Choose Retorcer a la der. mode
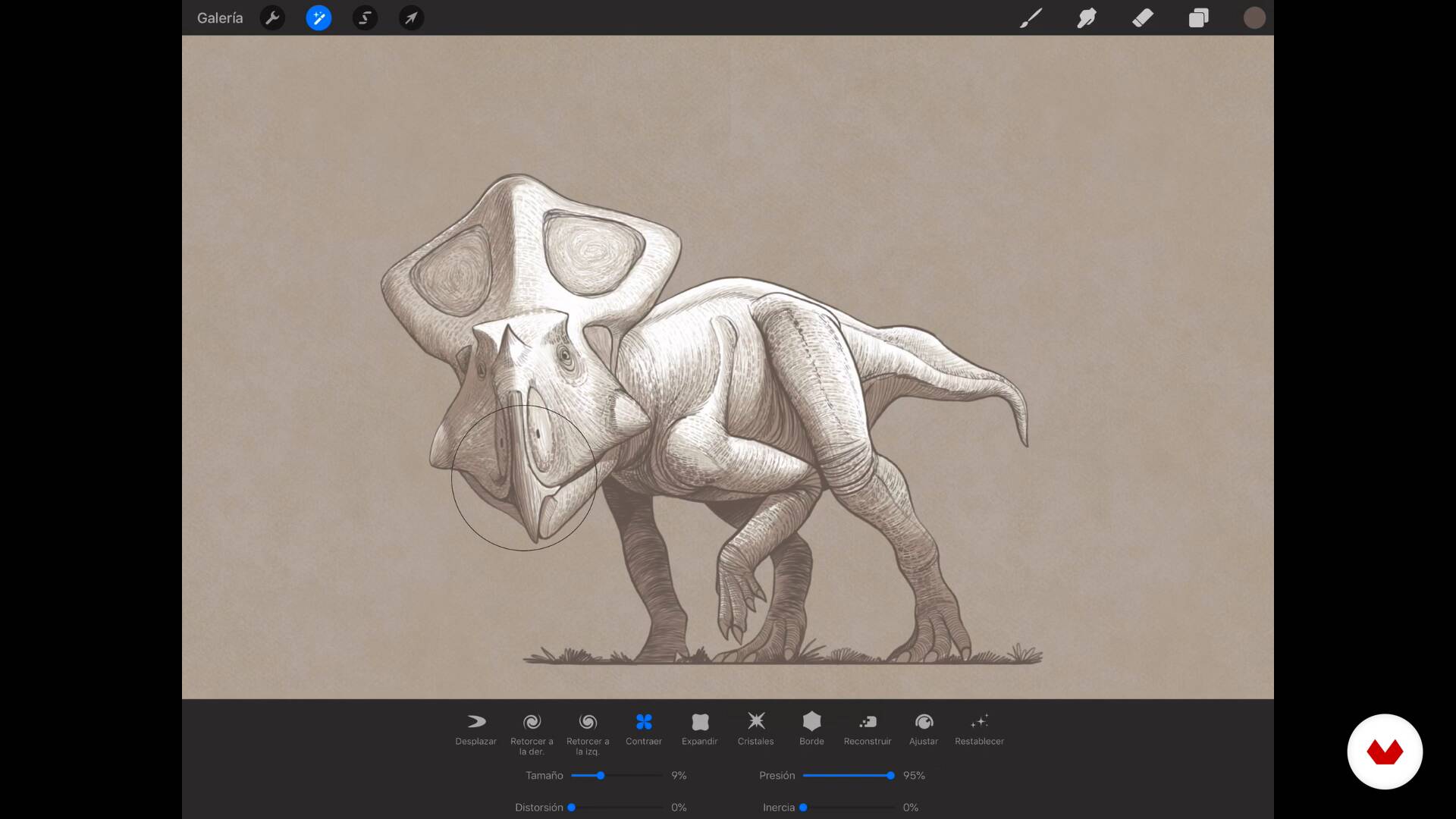The height and width of the screenshot is (819, 1456). [x=532, y=734]
